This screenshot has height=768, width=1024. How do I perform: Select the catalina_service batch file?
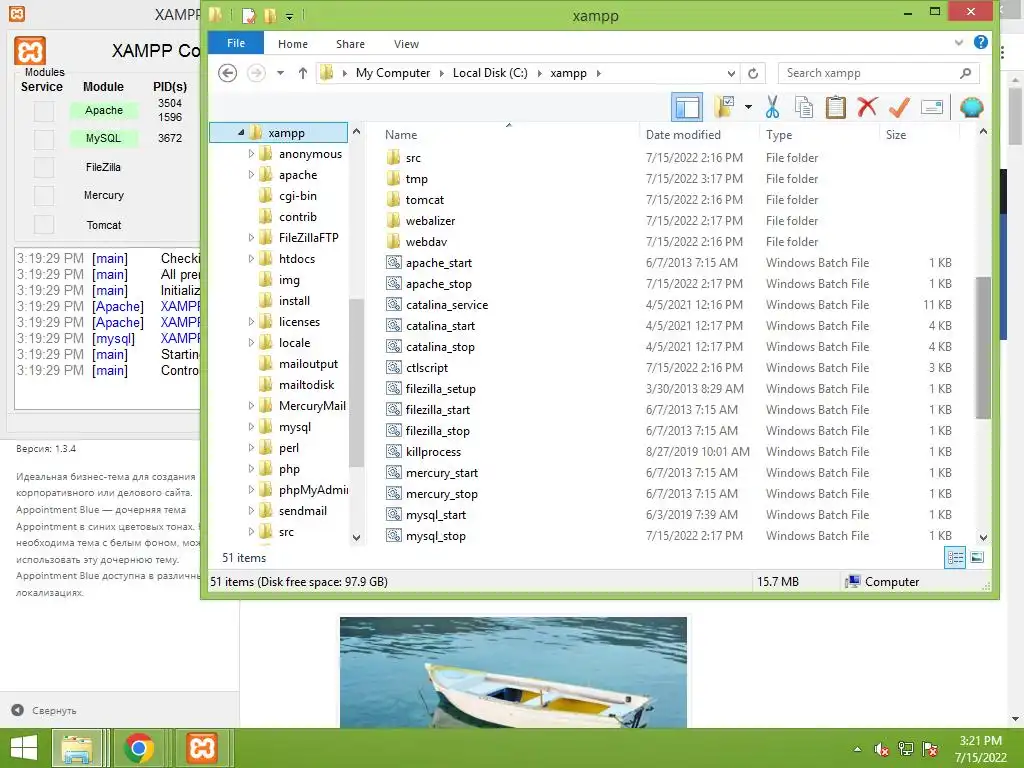pos(437,305)
